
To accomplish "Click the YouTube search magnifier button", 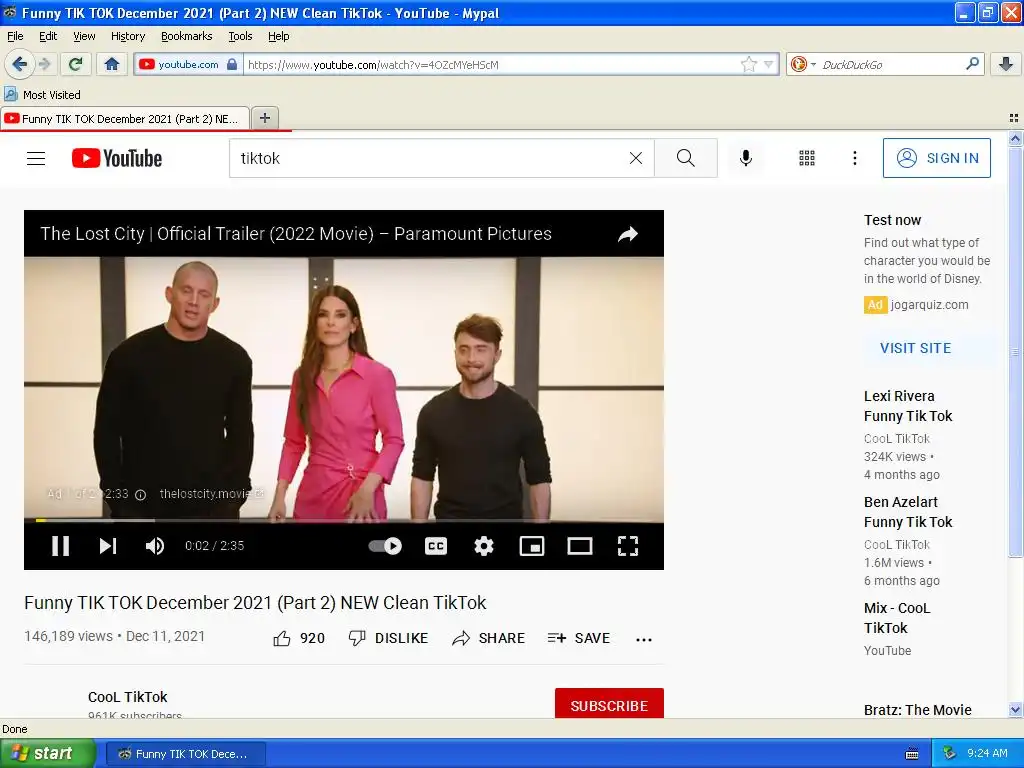I will coord(686,158).
